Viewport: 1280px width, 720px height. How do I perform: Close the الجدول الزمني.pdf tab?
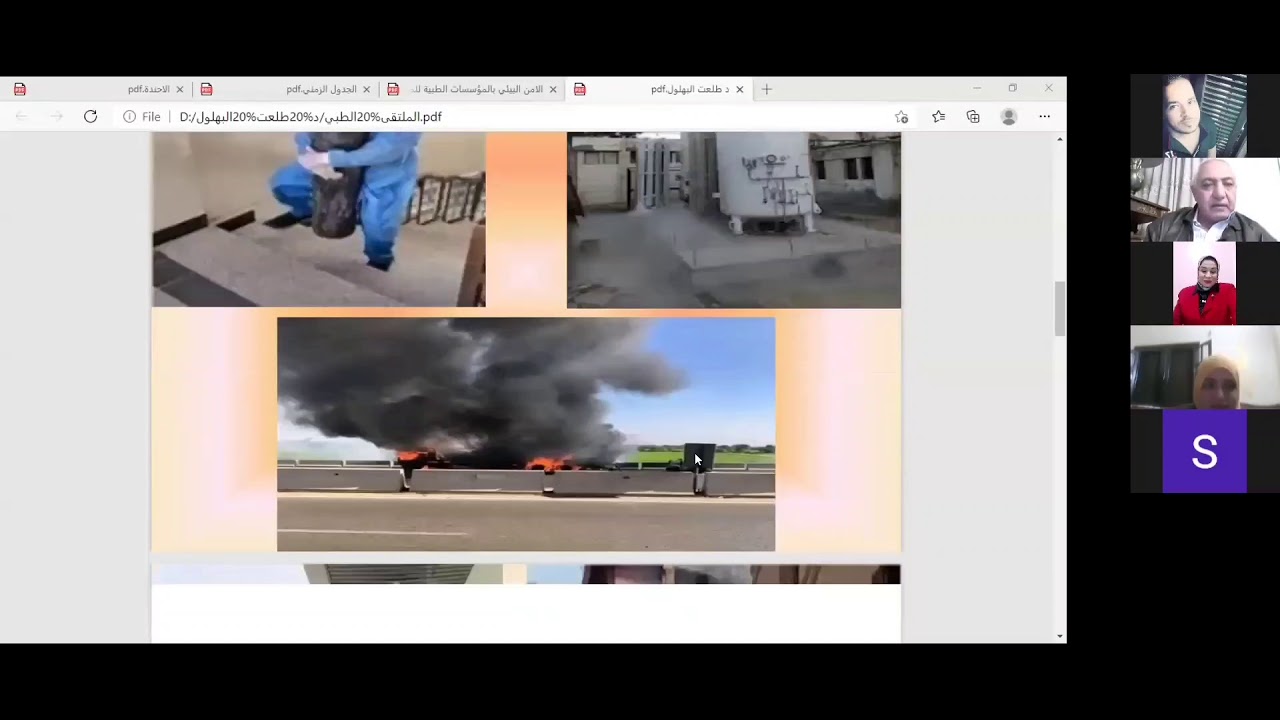click(366, 89)
